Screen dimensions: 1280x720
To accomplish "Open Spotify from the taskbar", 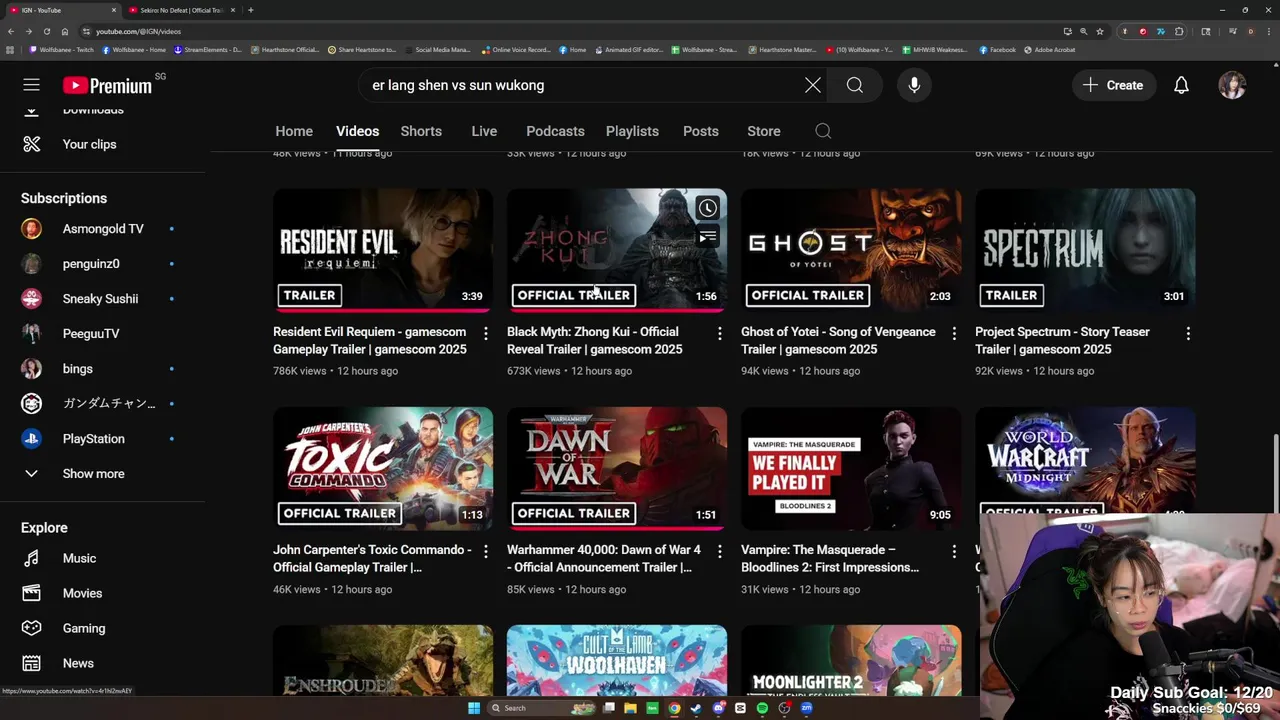I will [x=762, y=708].
